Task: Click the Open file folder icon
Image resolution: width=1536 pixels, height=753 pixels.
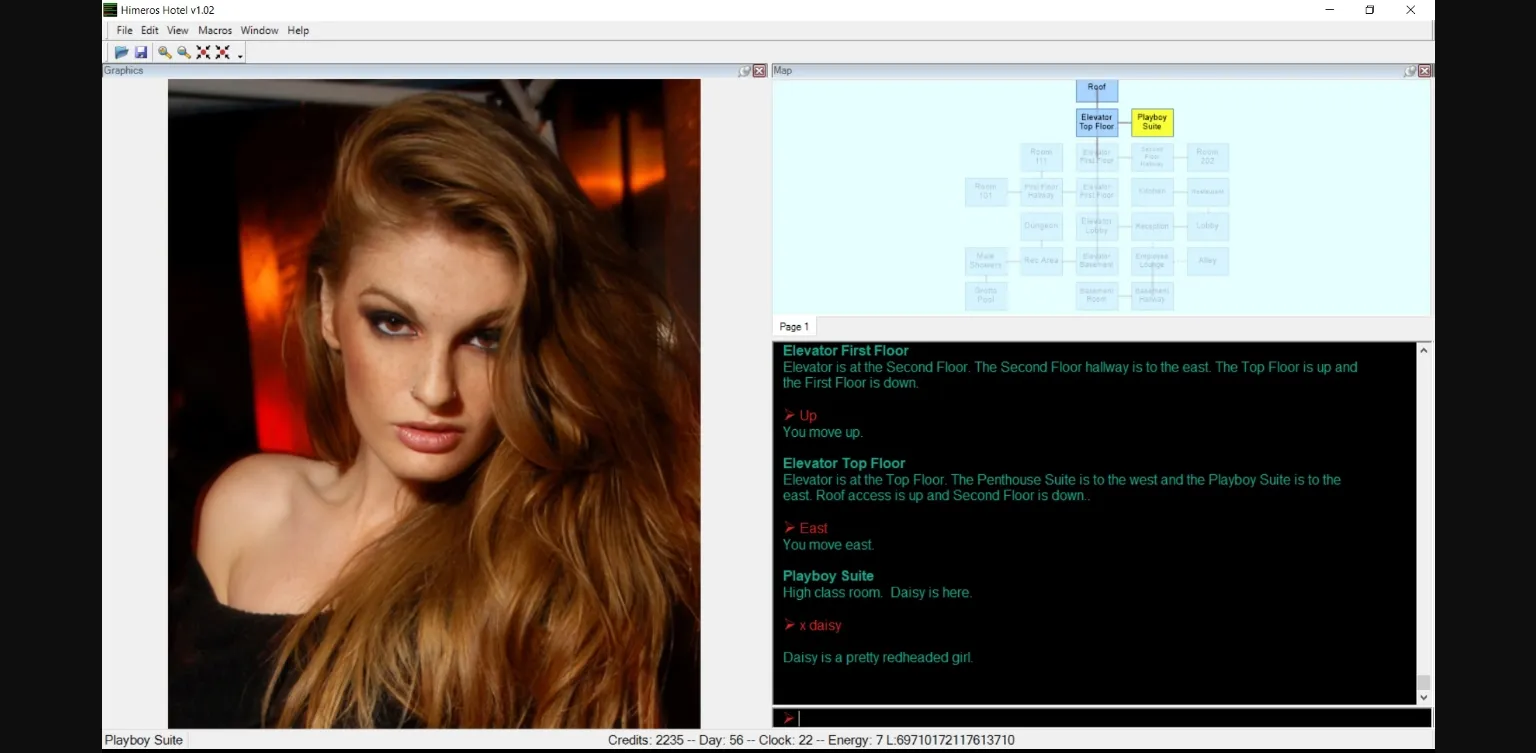Action: coord(121,52)
